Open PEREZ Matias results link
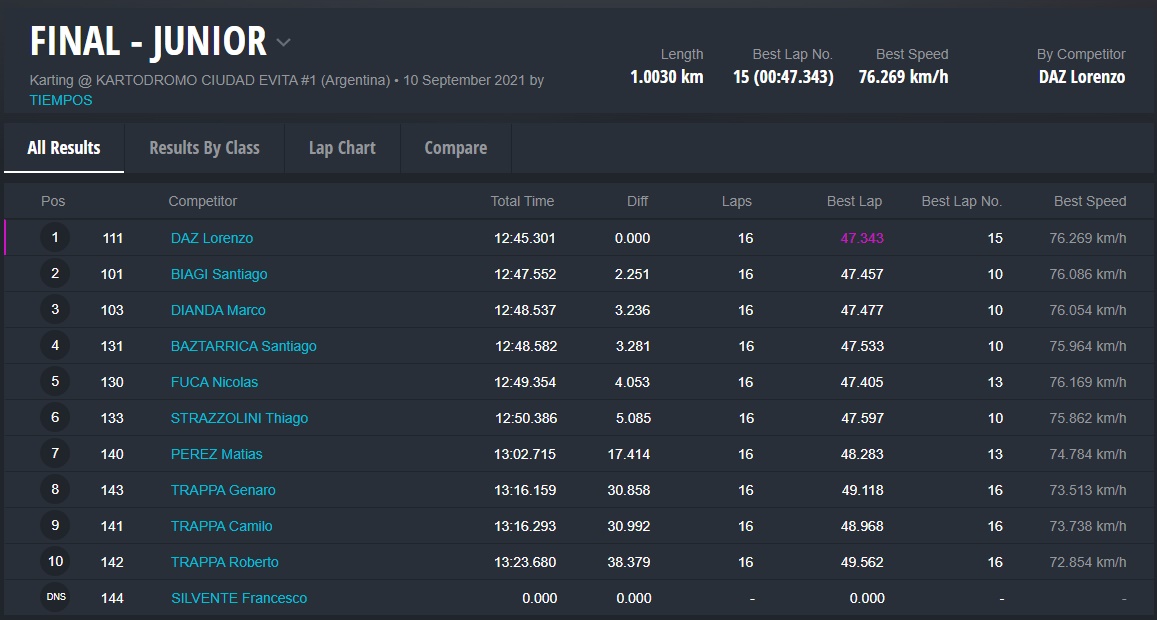The image size is (1157, 620). coord(216,454)
